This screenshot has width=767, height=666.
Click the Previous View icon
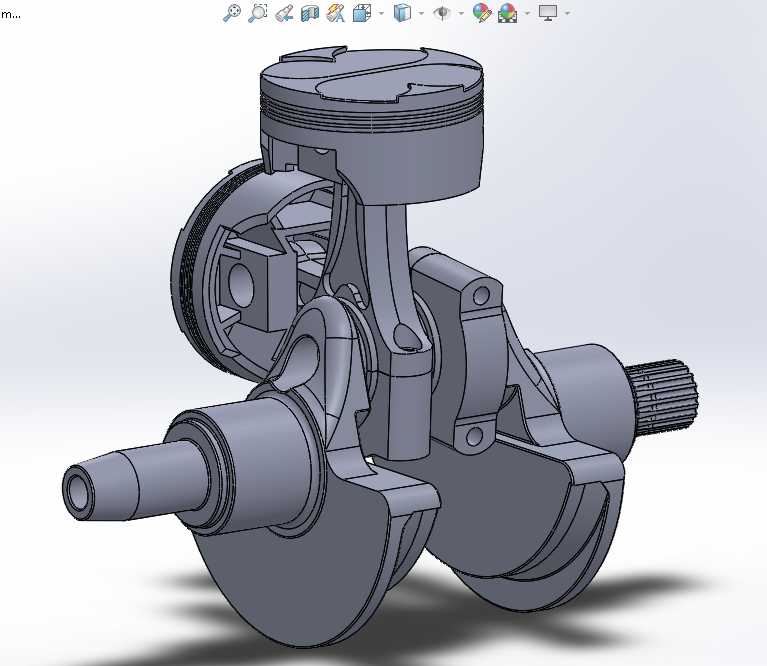pos(284,13)
